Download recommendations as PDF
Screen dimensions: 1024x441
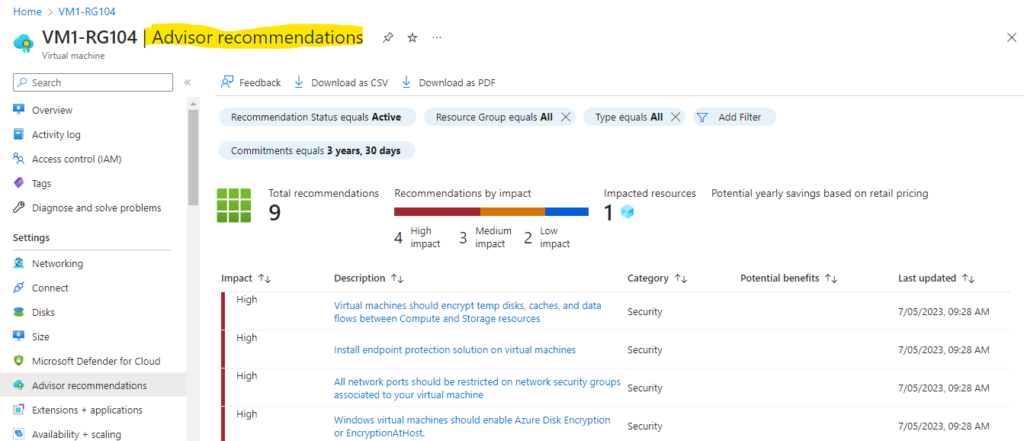tap(448, 82)
